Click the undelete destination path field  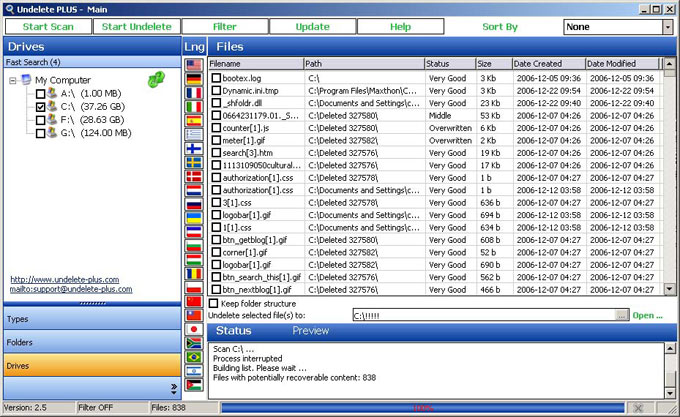[x=483, y=315]
